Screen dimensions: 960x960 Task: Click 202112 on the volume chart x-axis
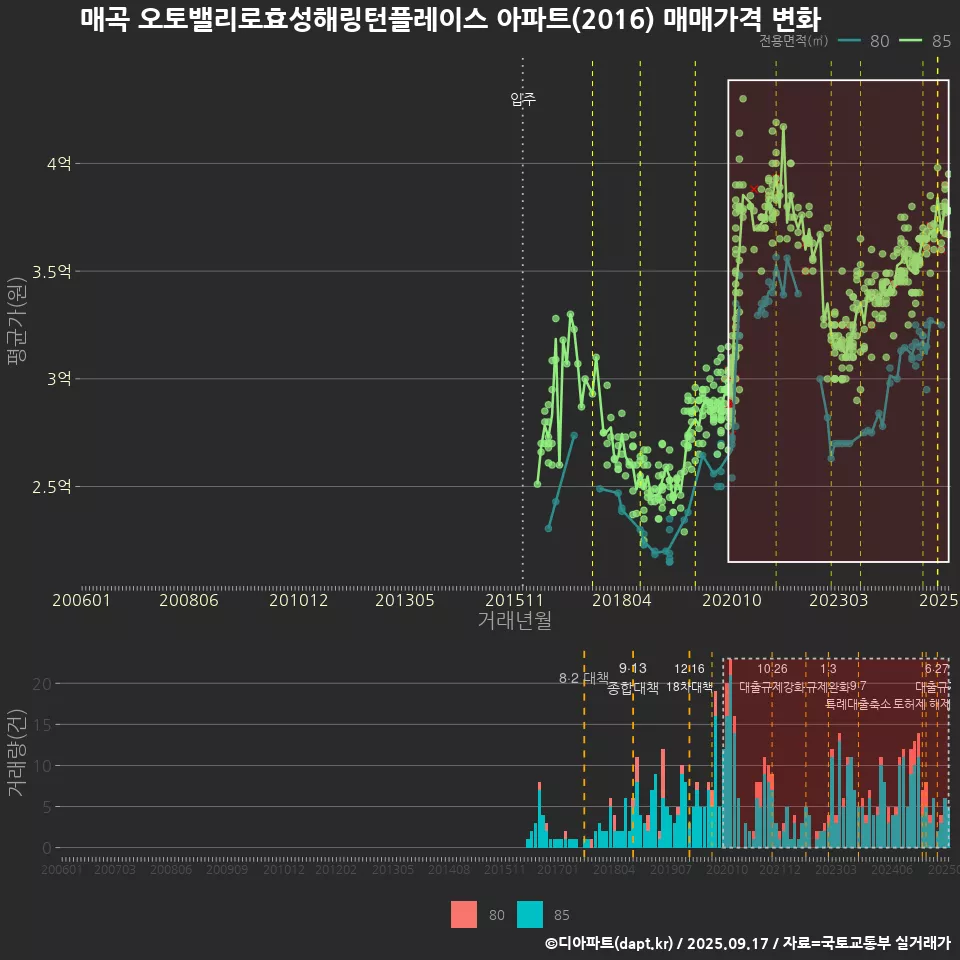[780, 869]
